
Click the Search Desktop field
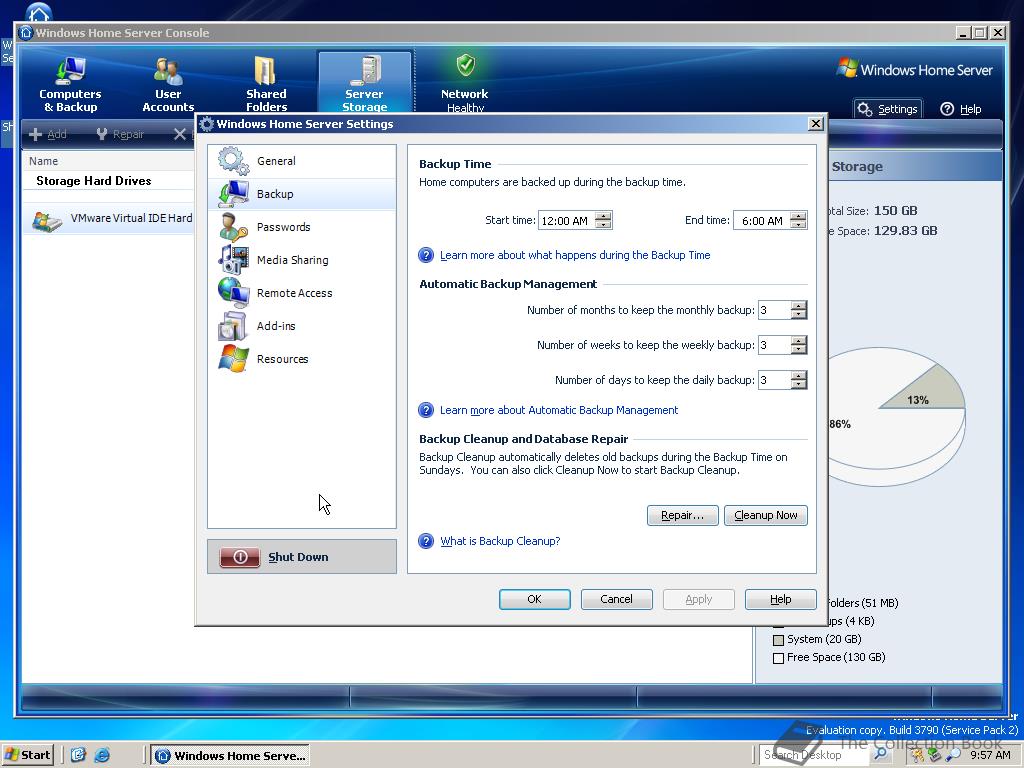814,755
